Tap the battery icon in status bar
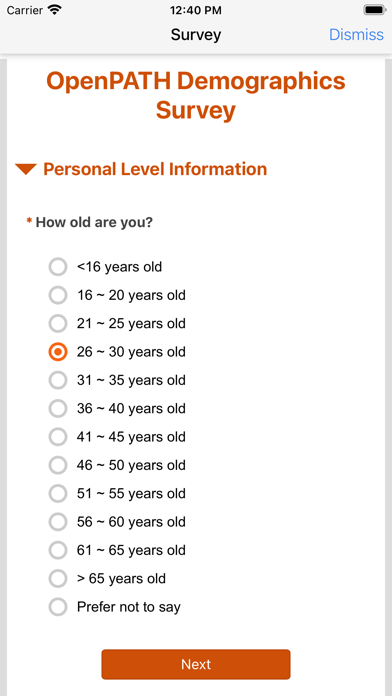The height and width of the screenshot is (696, 392). point(374,10)
